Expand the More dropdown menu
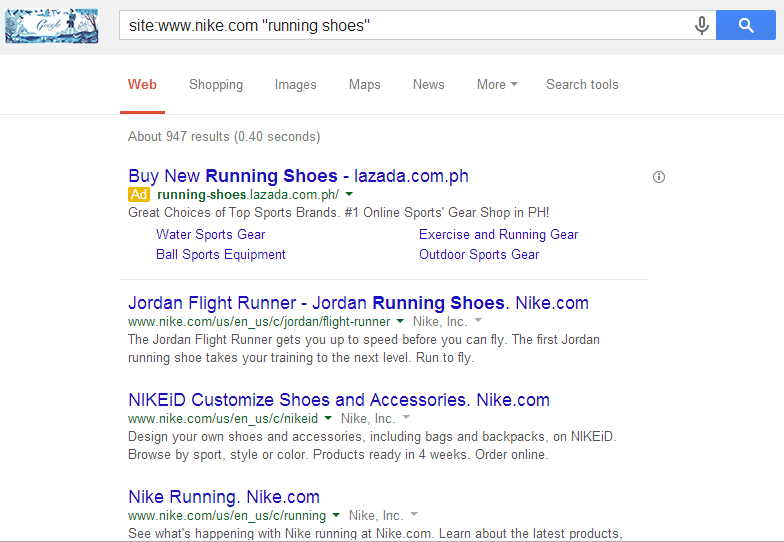This screenshot has width=784, height=542. (x=497, y=84)
